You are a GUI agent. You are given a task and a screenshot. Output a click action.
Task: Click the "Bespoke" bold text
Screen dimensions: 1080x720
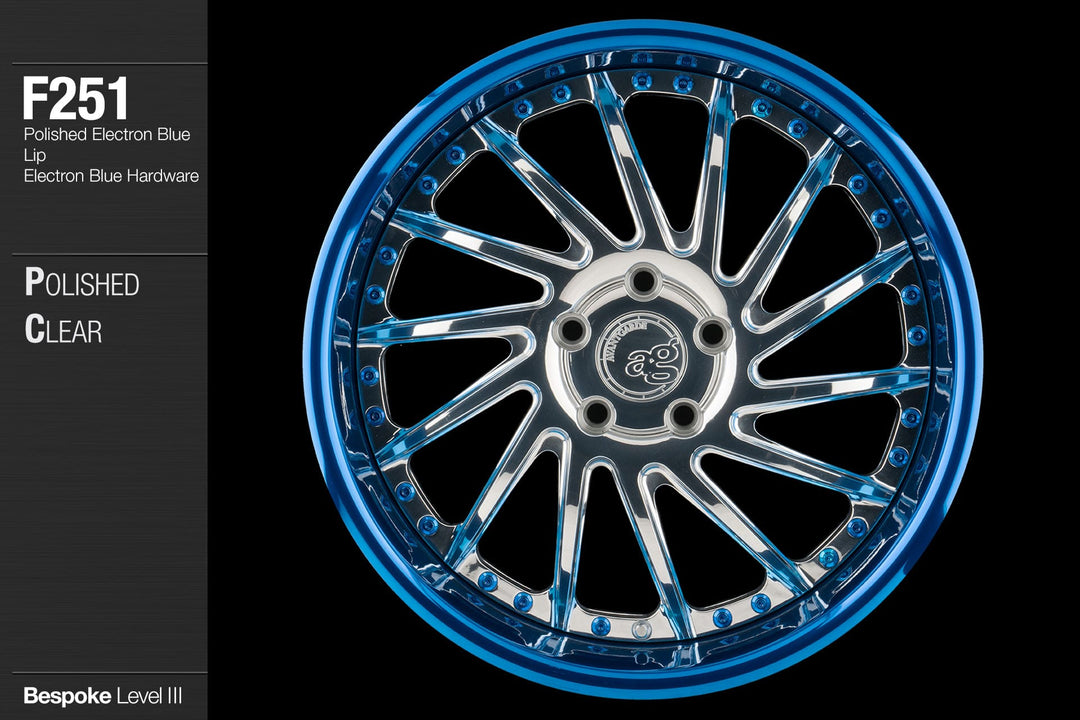(x=67, y=696)
